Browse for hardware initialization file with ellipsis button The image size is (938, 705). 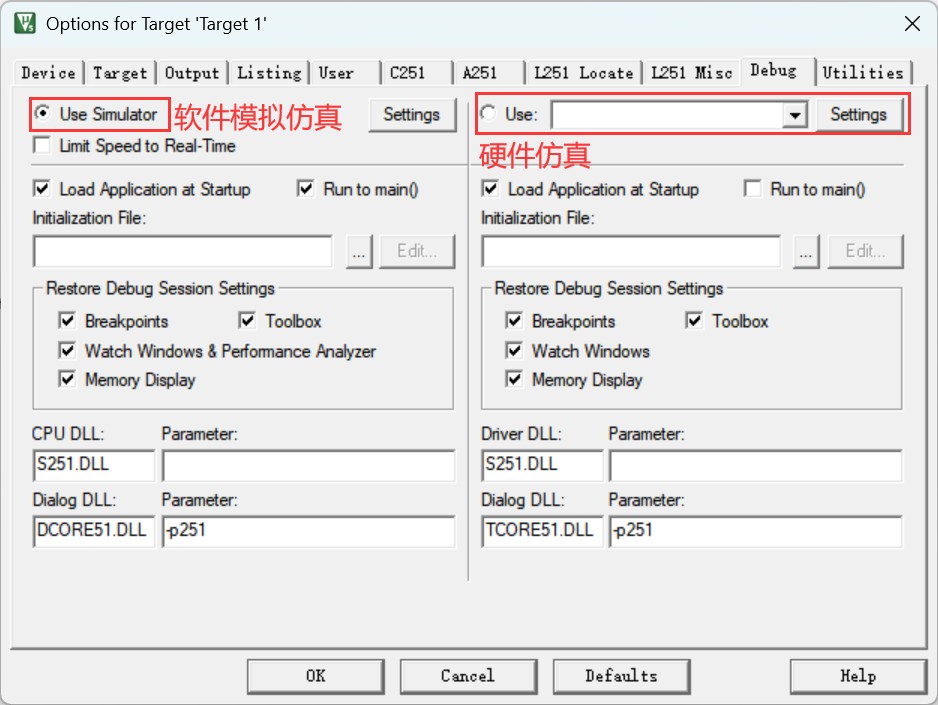click(x=806, y=251)
